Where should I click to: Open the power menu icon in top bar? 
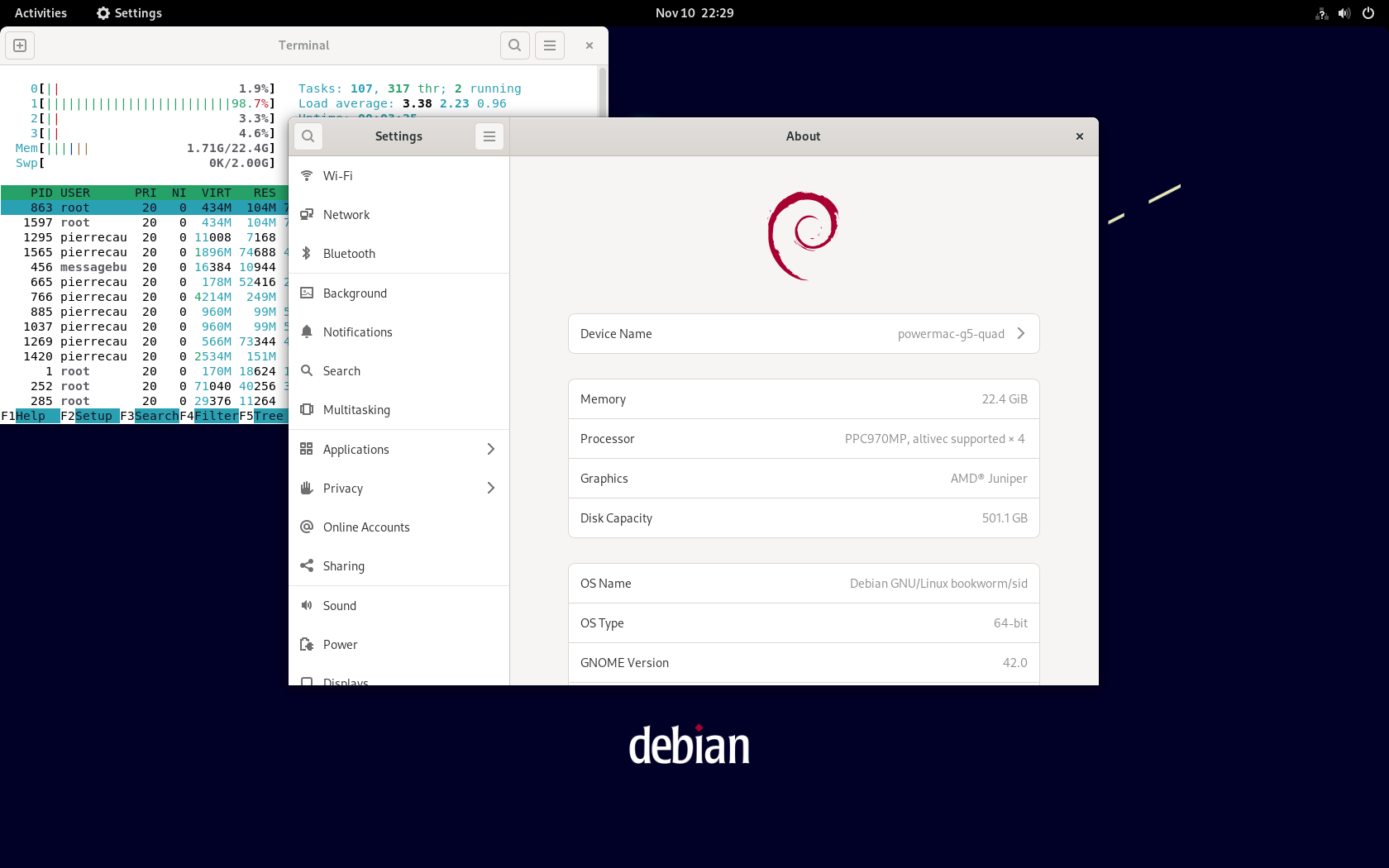tap(1368, 13)
